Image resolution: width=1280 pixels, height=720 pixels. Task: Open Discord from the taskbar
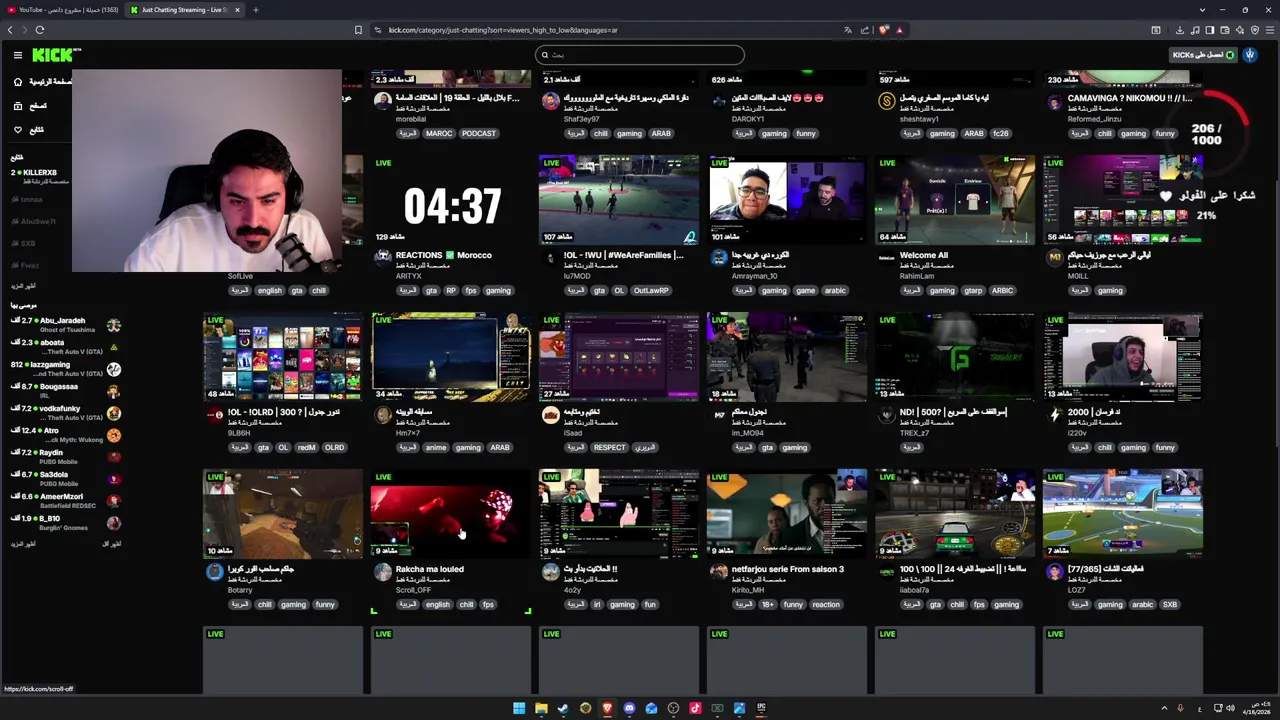pos(629,708)
